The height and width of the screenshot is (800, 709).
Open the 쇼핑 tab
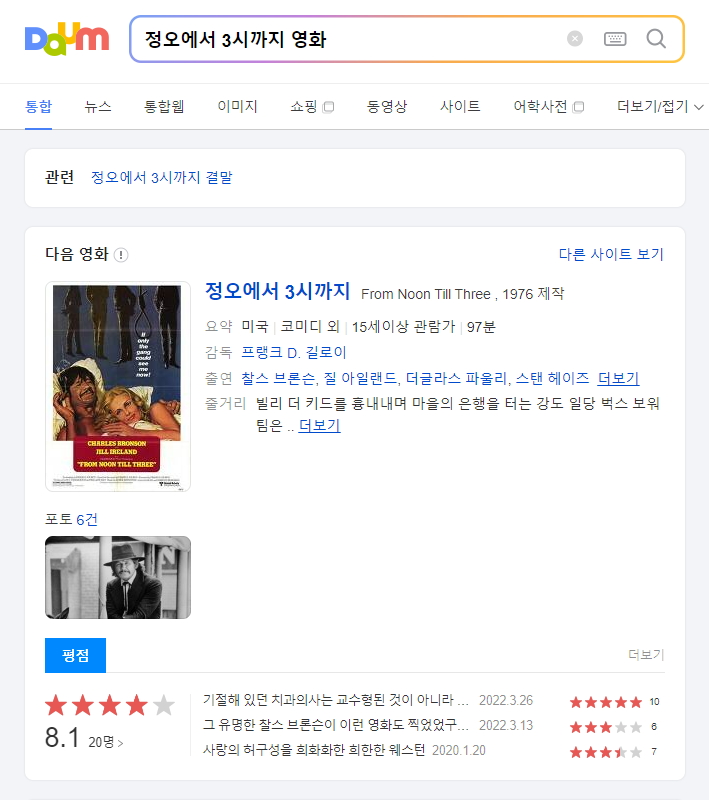303,106
